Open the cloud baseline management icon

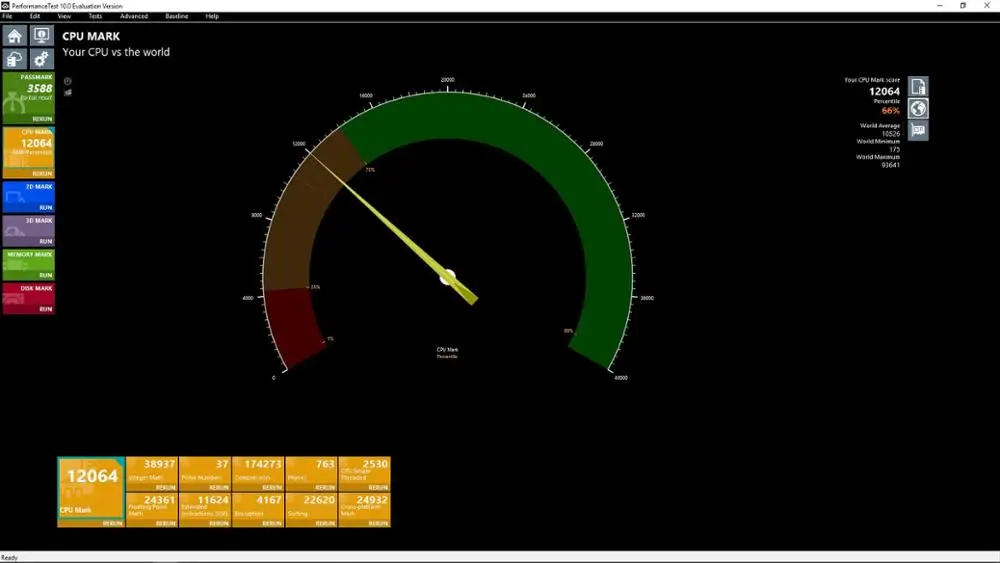point(15,59)
